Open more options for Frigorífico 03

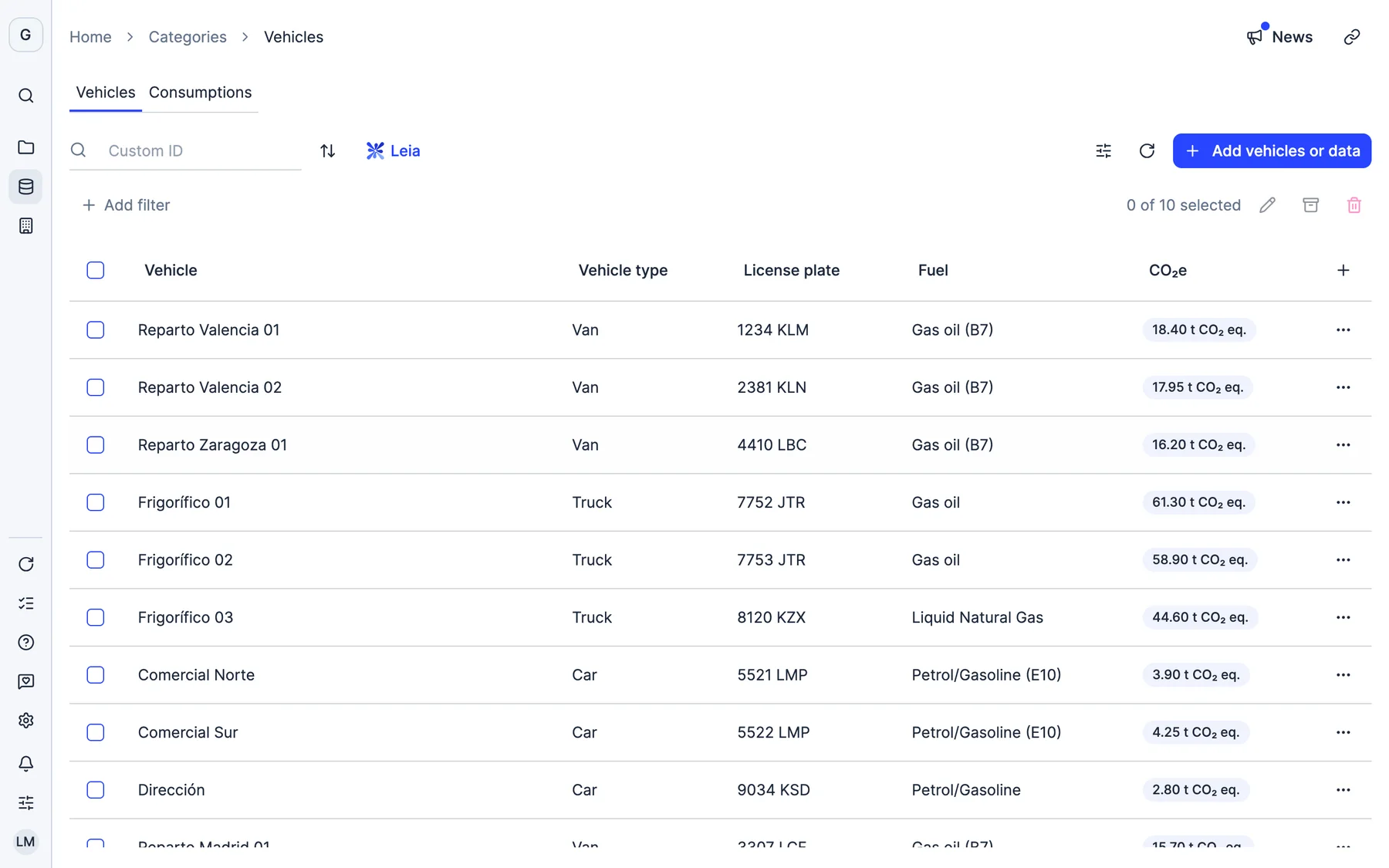[1343, 617]
